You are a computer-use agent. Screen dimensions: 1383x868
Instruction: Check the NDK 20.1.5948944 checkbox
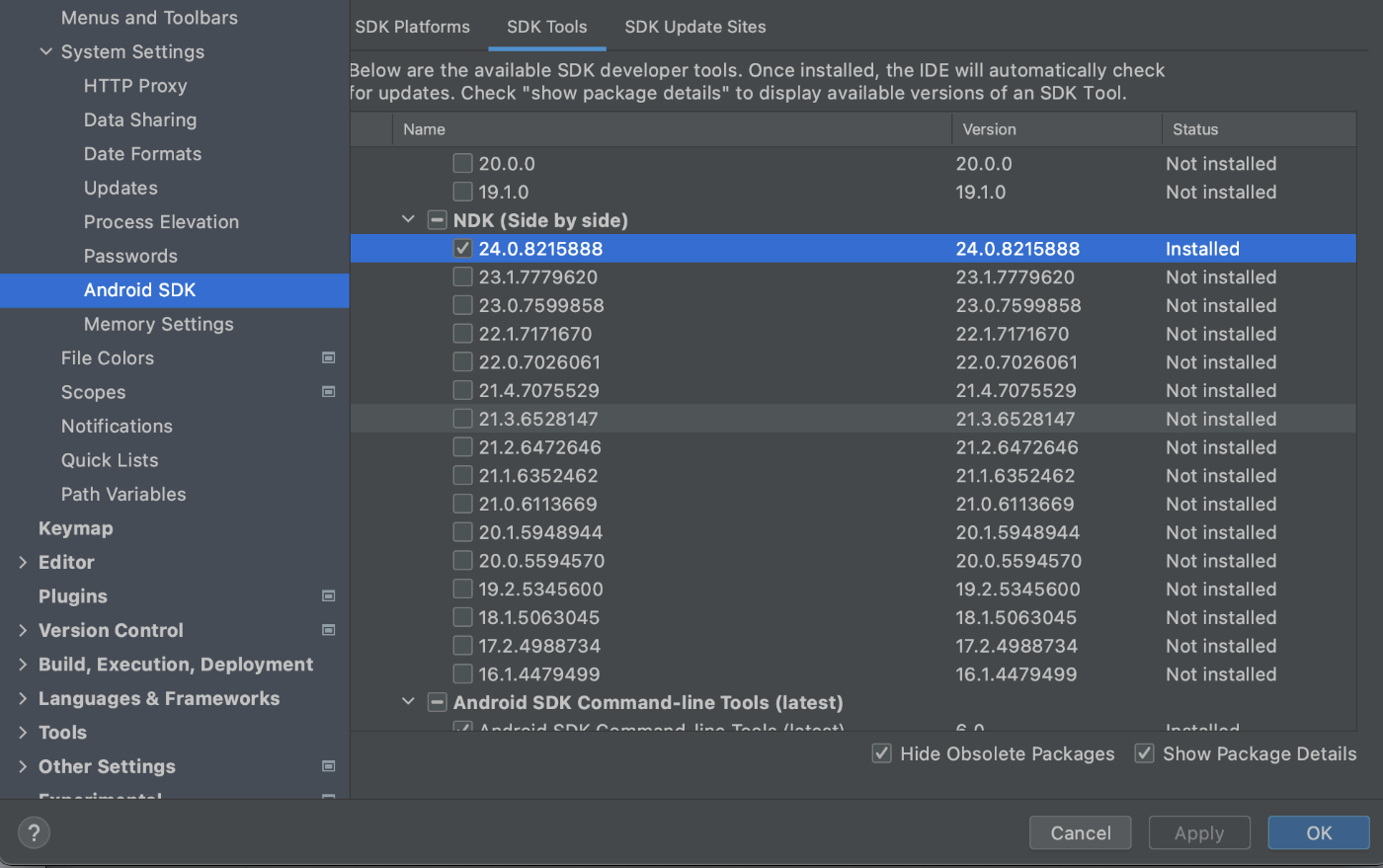click(462, 532)
